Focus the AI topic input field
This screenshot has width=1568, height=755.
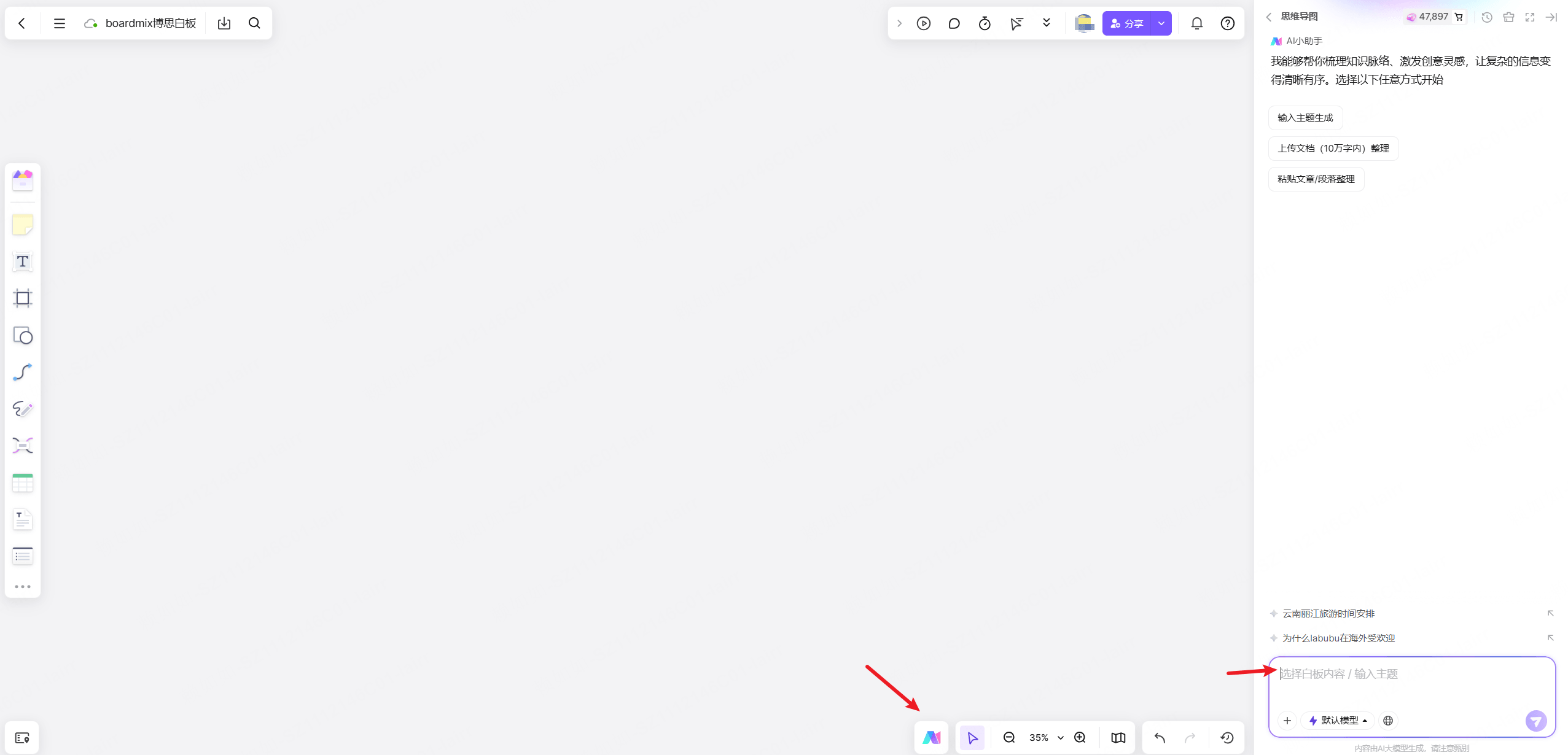click(1411, 681)
